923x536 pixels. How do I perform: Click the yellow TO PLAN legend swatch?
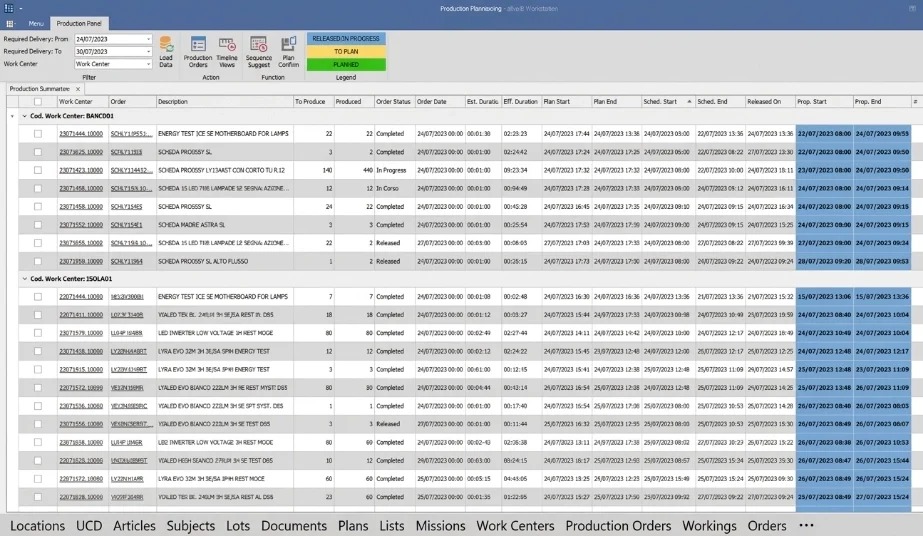click(x=346, y=52)
